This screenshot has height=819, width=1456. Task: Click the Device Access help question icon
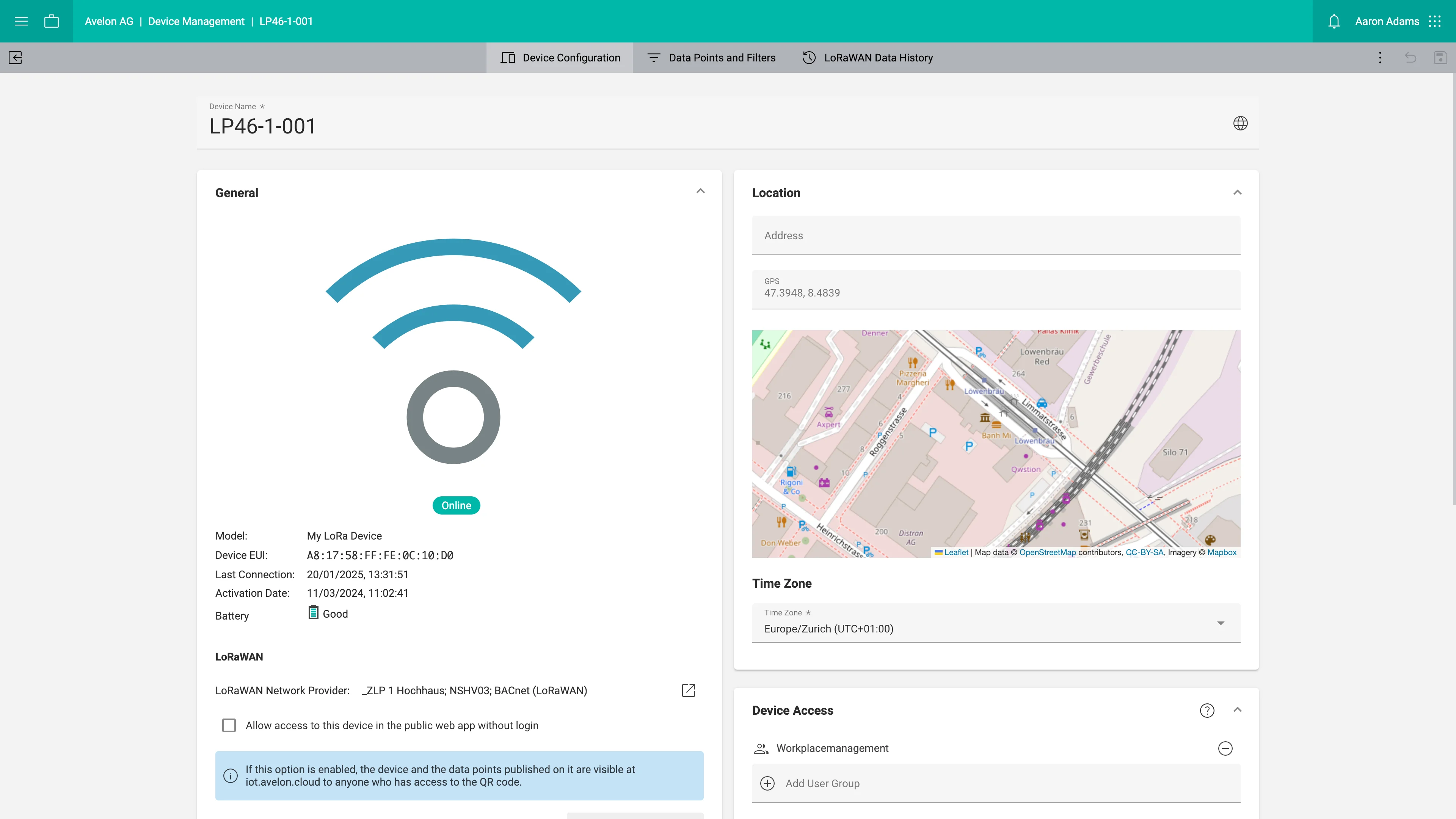pos(1207,711)
